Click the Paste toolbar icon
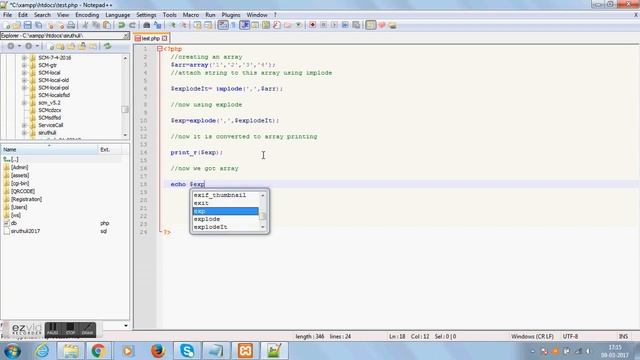The image size is (640, 360). click(x=107, y=25)
